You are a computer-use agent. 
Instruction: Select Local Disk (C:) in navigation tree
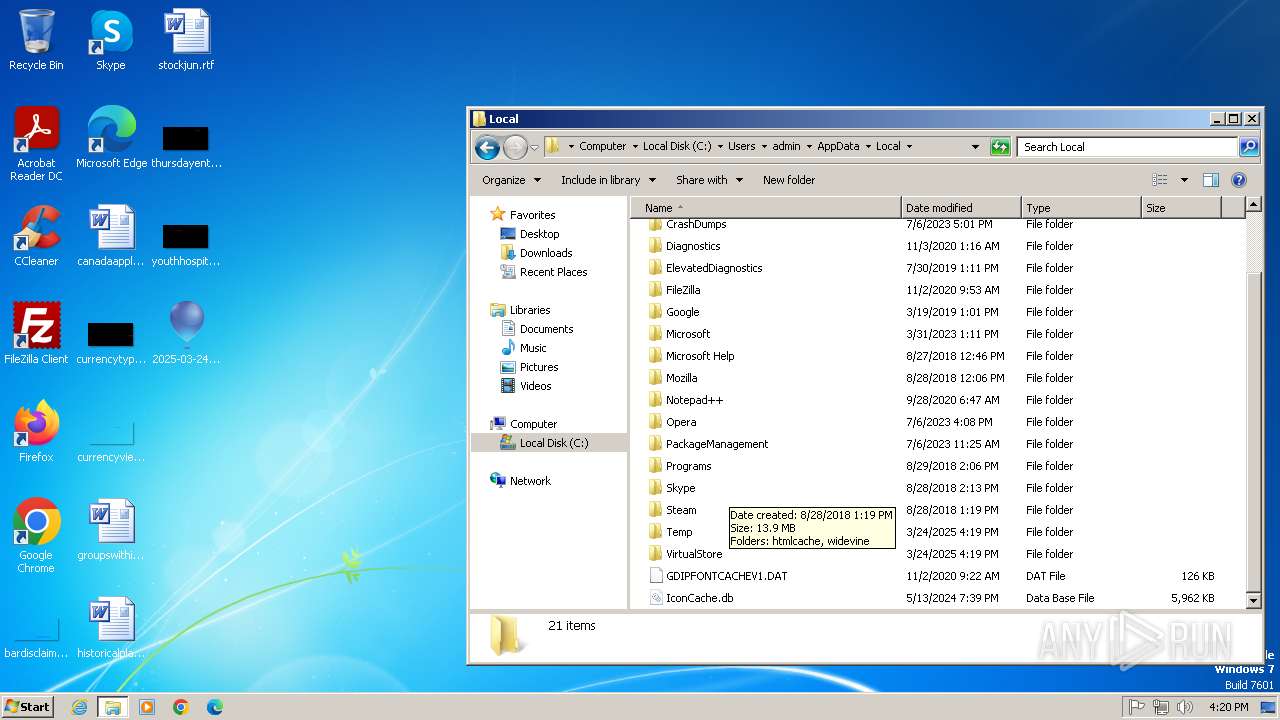[554, 443]
